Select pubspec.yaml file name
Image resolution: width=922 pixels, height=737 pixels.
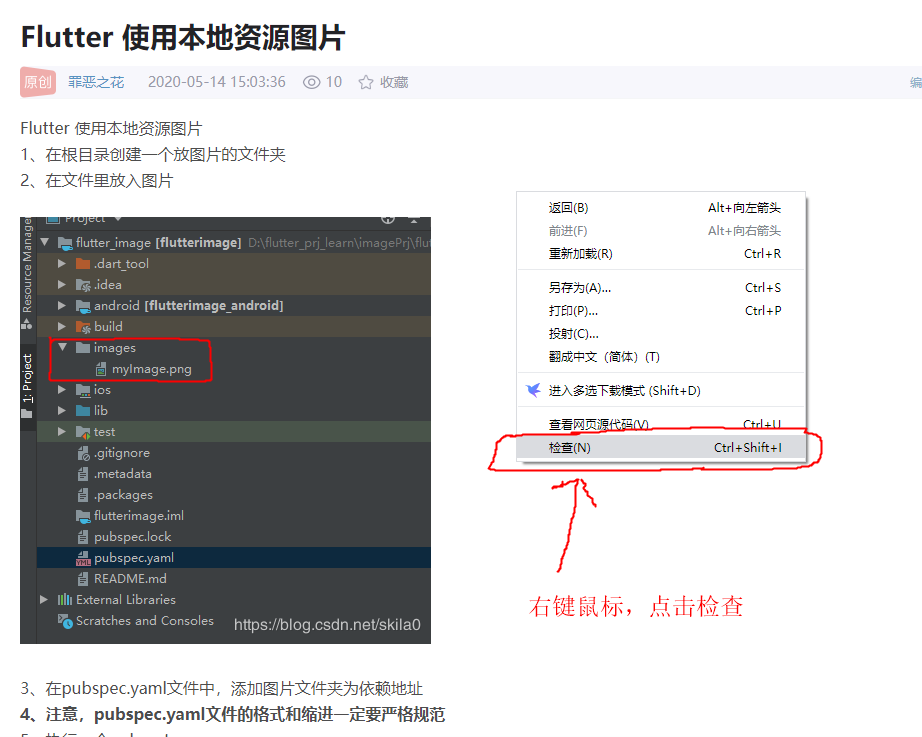click(134, 558)
